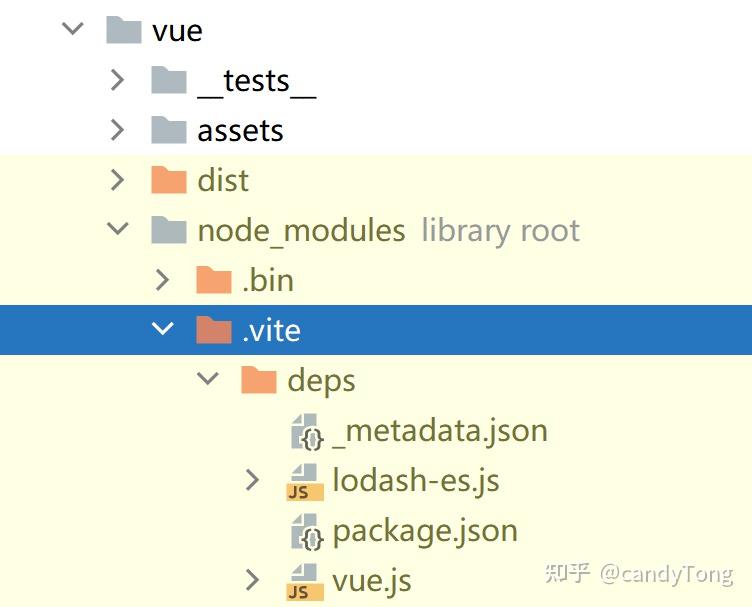Collapse the node_modules folder

coord(118,229)
